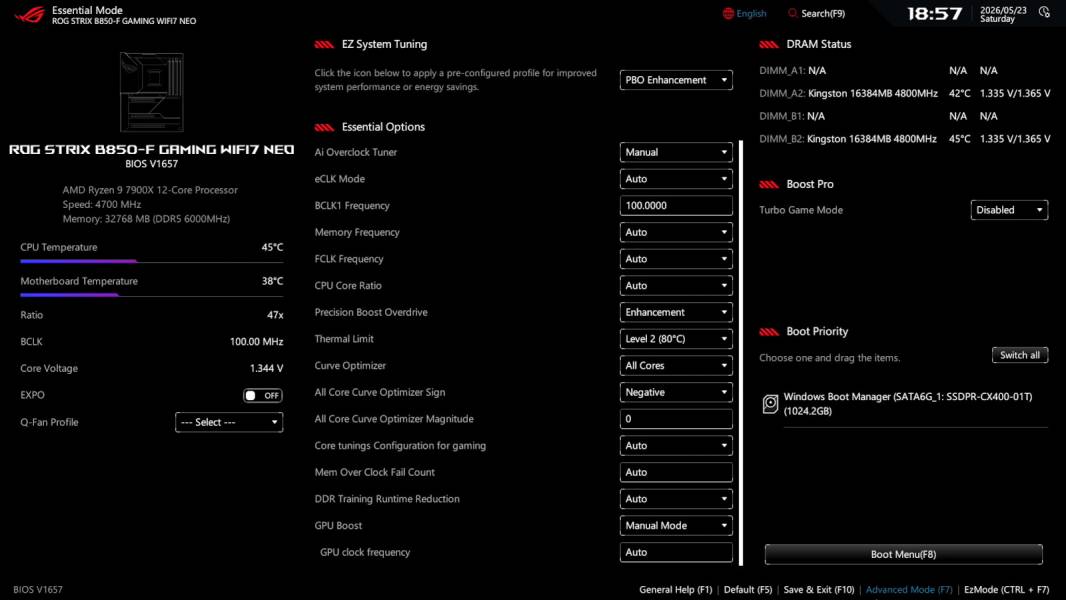Screen dimensions: 1066x600
Task: Click the CPU Temperature bar
Action: coord(152,261)
